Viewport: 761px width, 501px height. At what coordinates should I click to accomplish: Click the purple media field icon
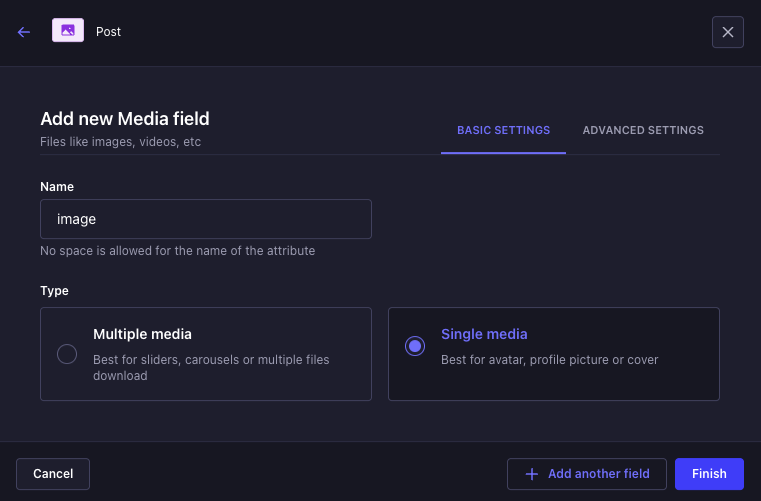[68, 31]
